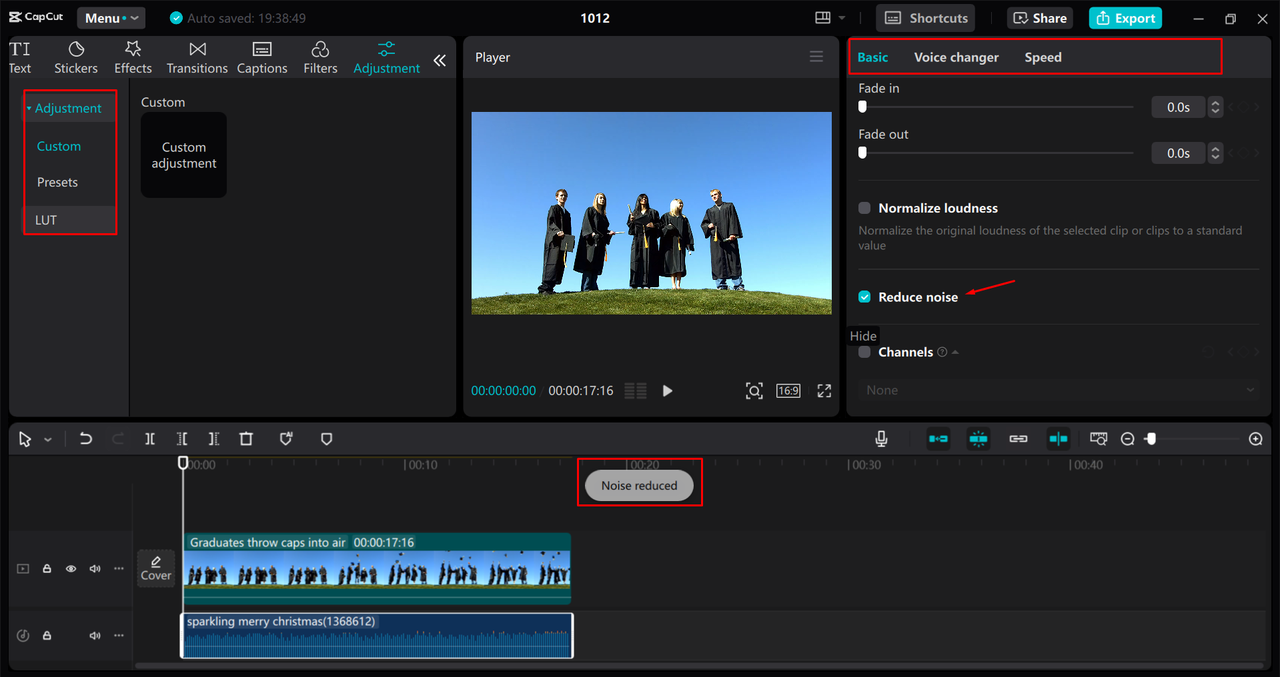Open the Menu dropdown
The image size is (1280, 677).
(111, 18)
